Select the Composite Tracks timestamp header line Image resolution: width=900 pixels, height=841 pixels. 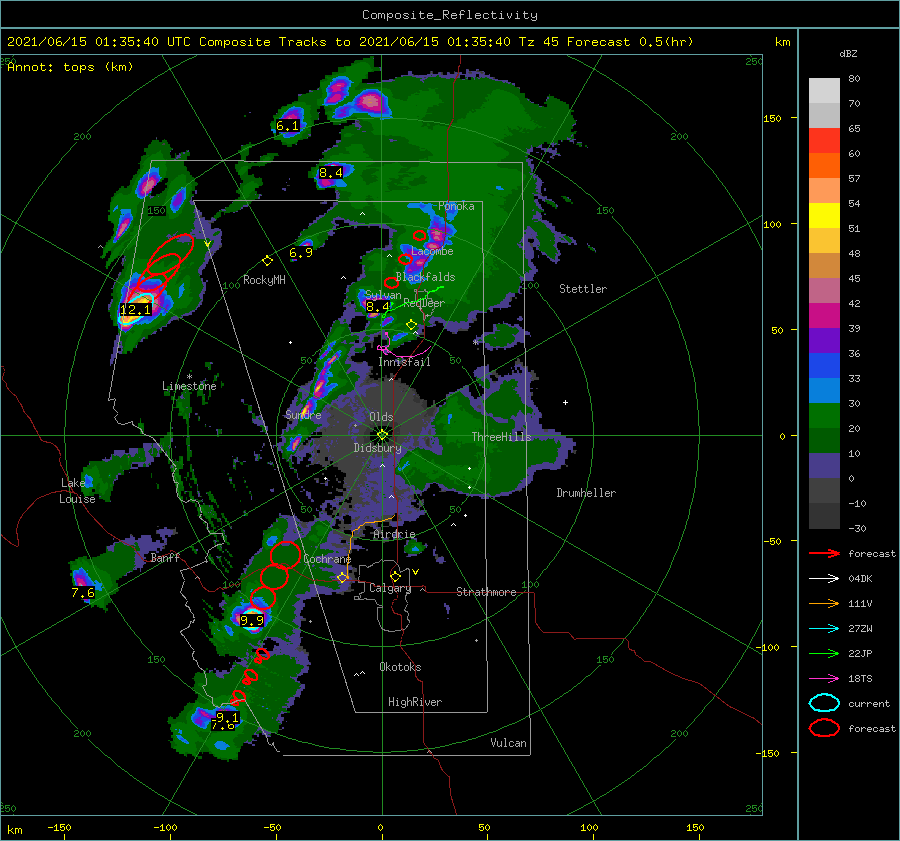[350, 42]
